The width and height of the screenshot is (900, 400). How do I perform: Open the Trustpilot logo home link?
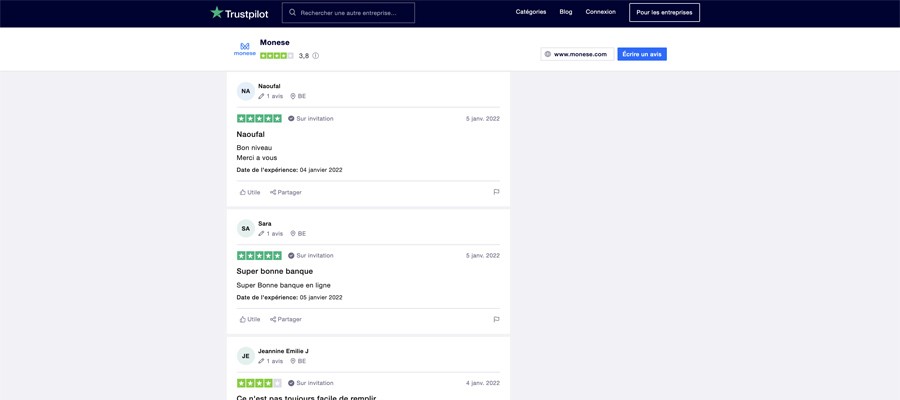(x=239, y=13)
